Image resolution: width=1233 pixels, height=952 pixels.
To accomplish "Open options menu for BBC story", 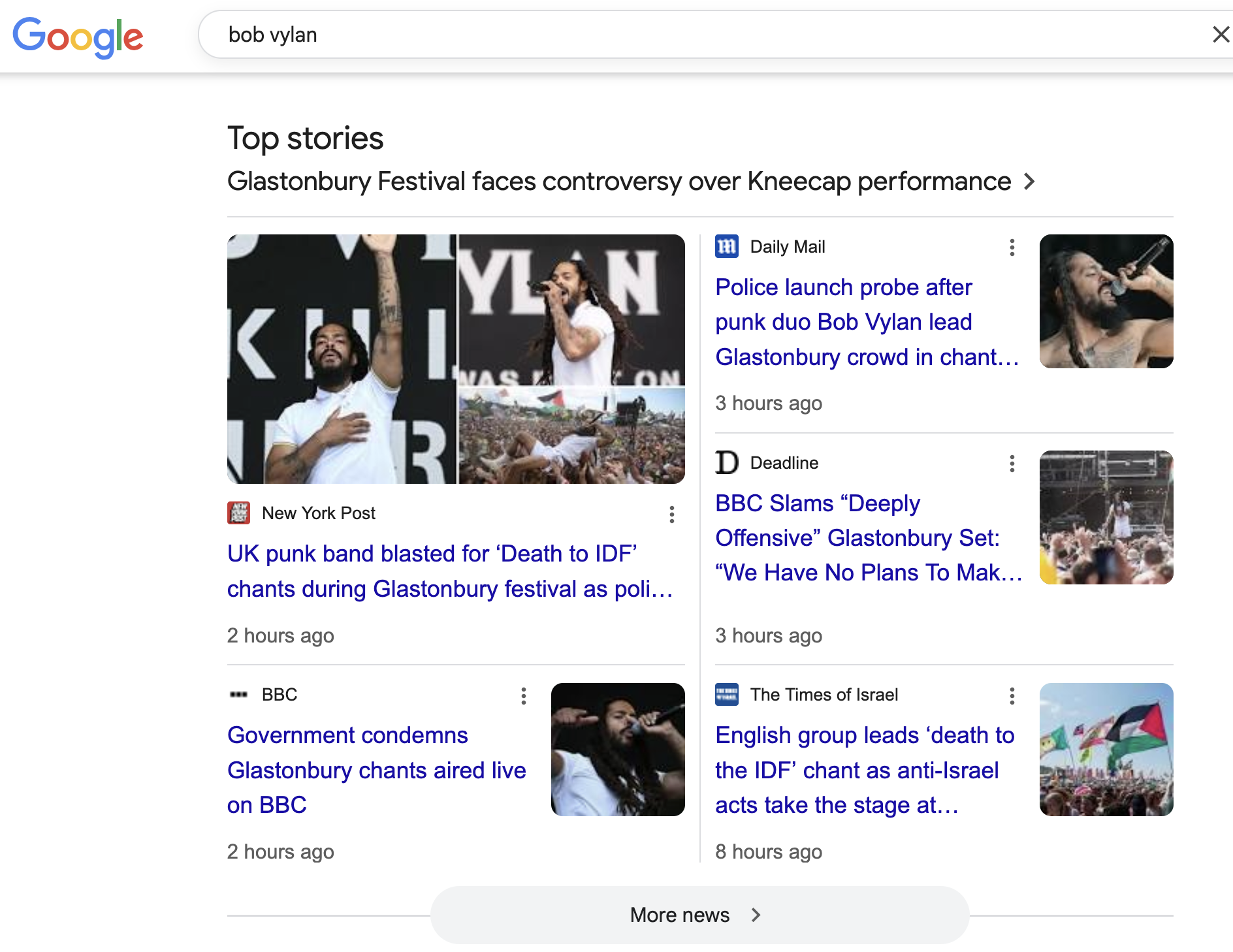I will pos(523,695).
